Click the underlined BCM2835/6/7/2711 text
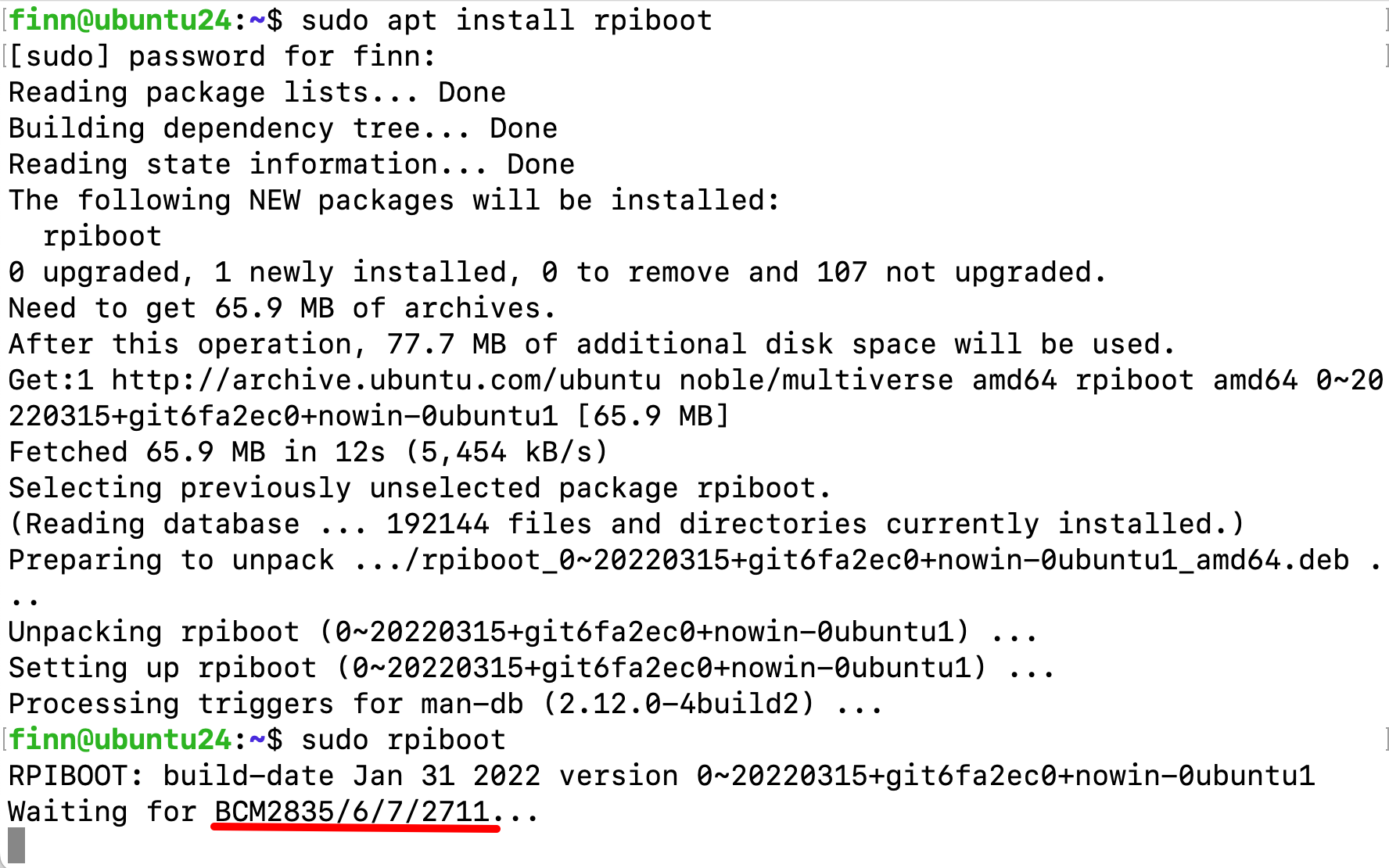The image size is (1389, 868). click(353, 812)
